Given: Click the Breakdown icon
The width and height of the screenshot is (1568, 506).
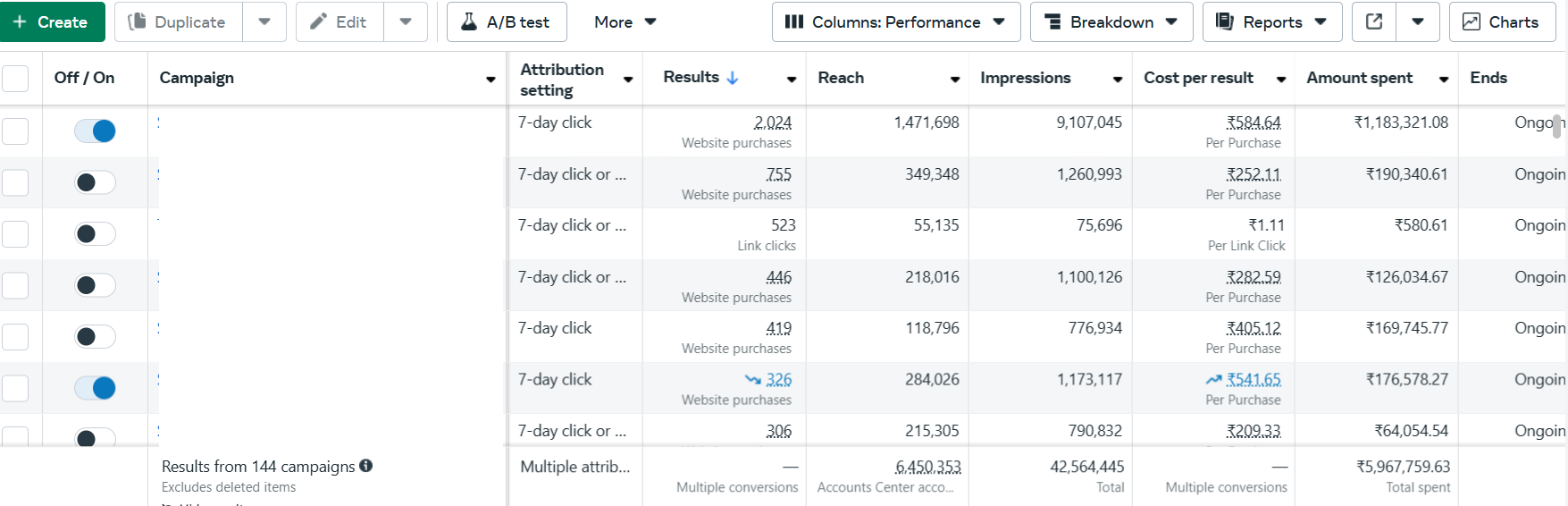Looking at the screenshot, I should 1052,22.
